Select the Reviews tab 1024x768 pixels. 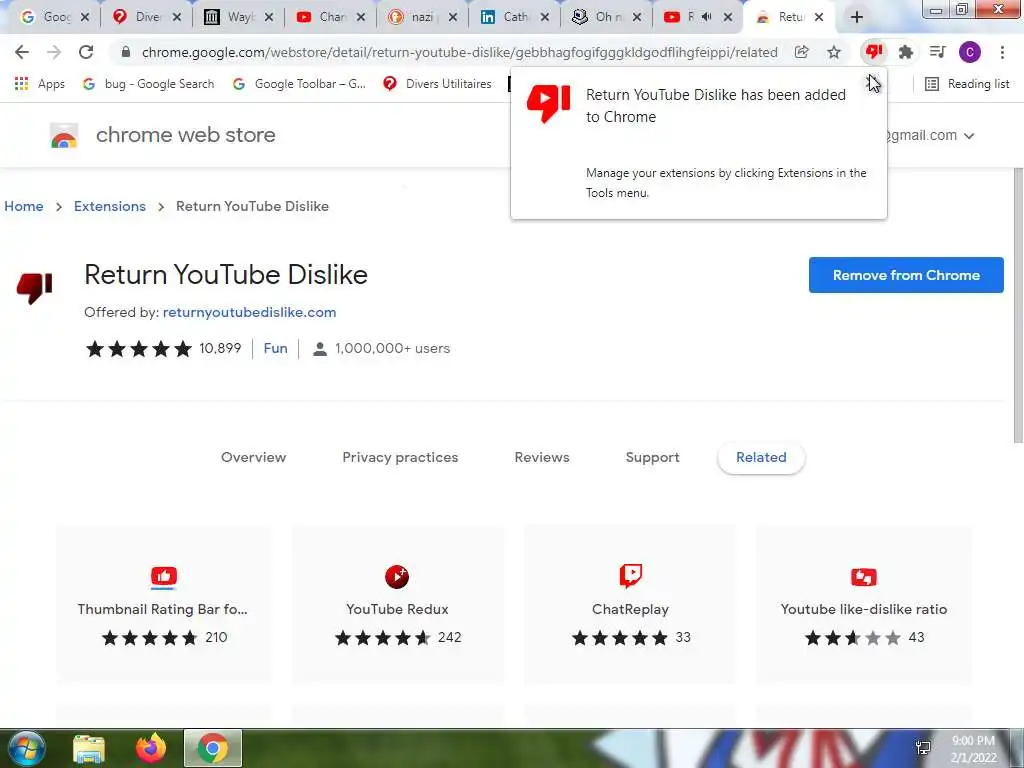542,457
